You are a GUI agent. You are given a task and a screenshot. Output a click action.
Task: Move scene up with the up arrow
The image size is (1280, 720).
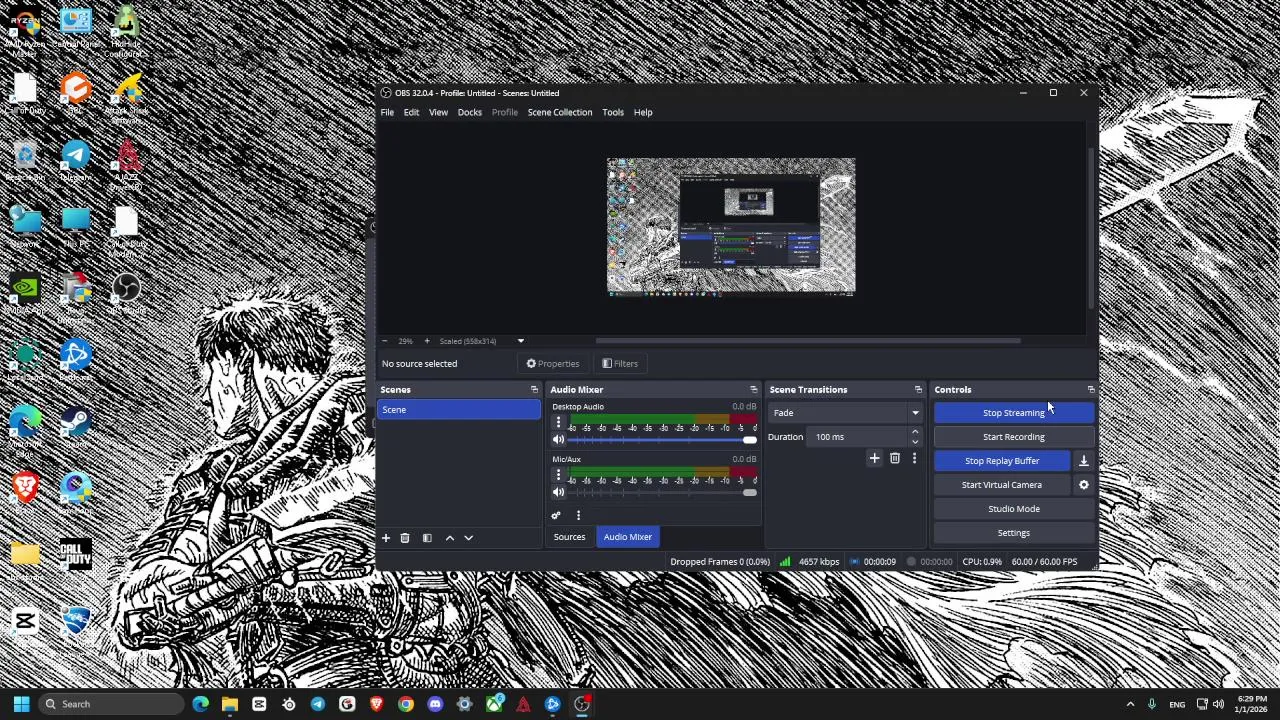(449, 538)
